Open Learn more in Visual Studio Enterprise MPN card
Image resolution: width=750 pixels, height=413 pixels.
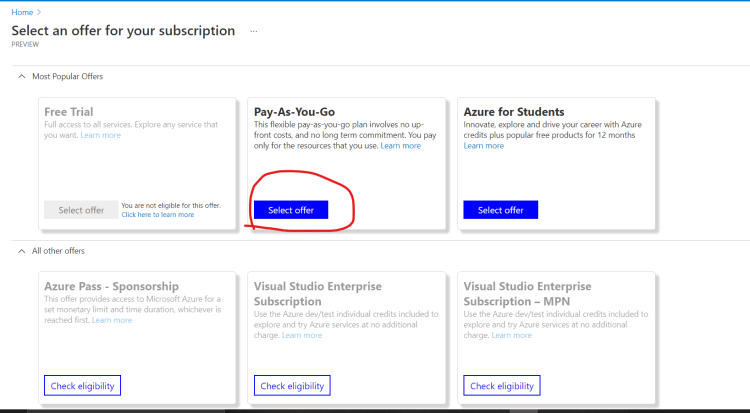[x=511, y=335]
